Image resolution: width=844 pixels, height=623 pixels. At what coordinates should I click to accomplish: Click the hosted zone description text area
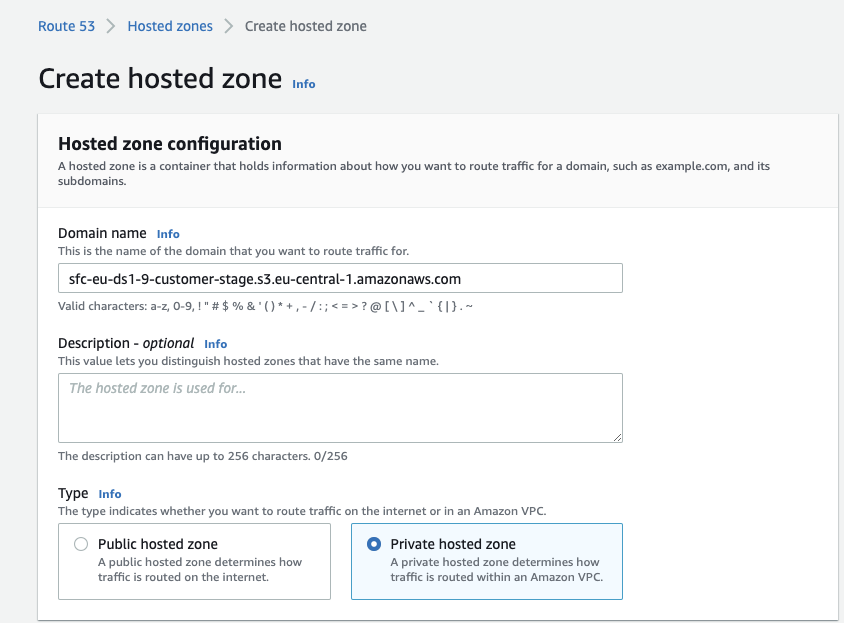click(x=340, y=405)
